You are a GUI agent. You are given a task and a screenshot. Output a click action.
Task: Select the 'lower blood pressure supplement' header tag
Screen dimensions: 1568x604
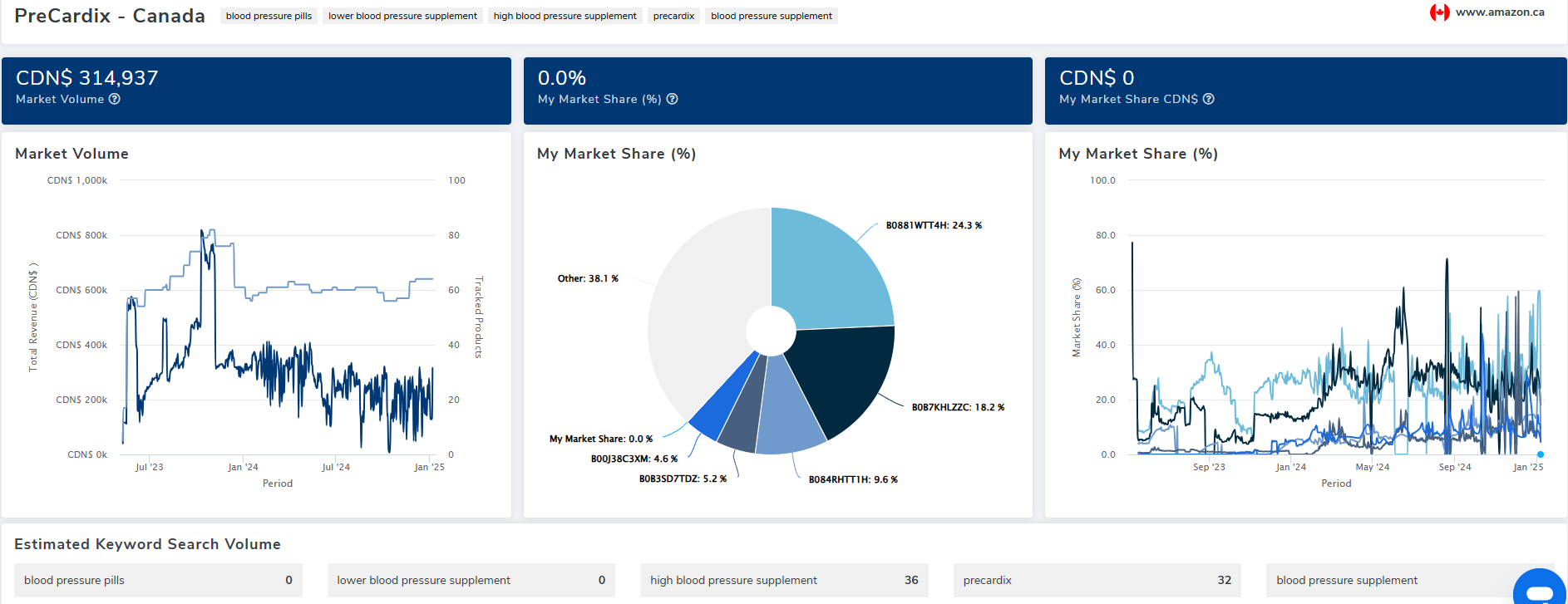pos(402,16)
